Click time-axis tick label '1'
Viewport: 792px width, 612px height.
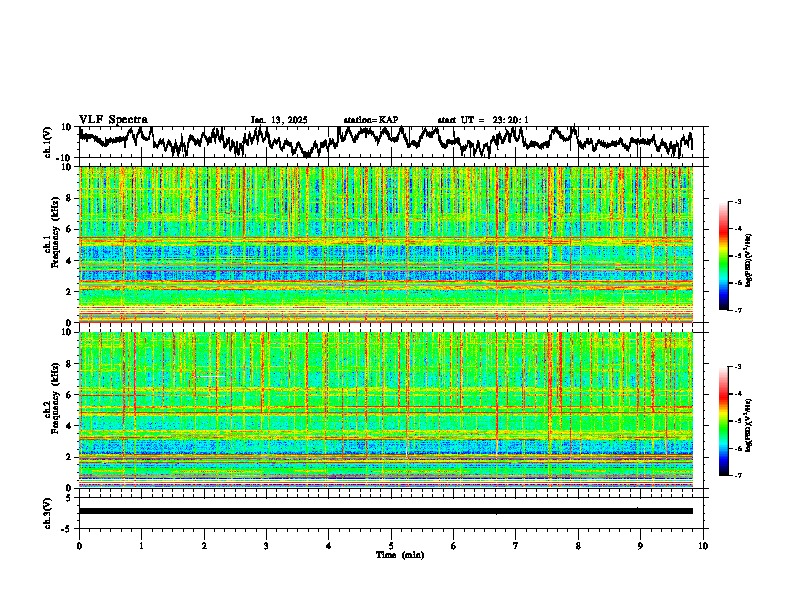(x=141, y=546)
